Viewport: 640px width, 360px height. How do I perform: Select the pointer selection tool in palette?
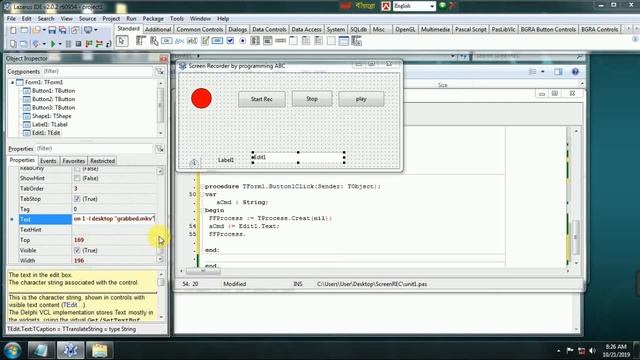(x=122, y=41)
